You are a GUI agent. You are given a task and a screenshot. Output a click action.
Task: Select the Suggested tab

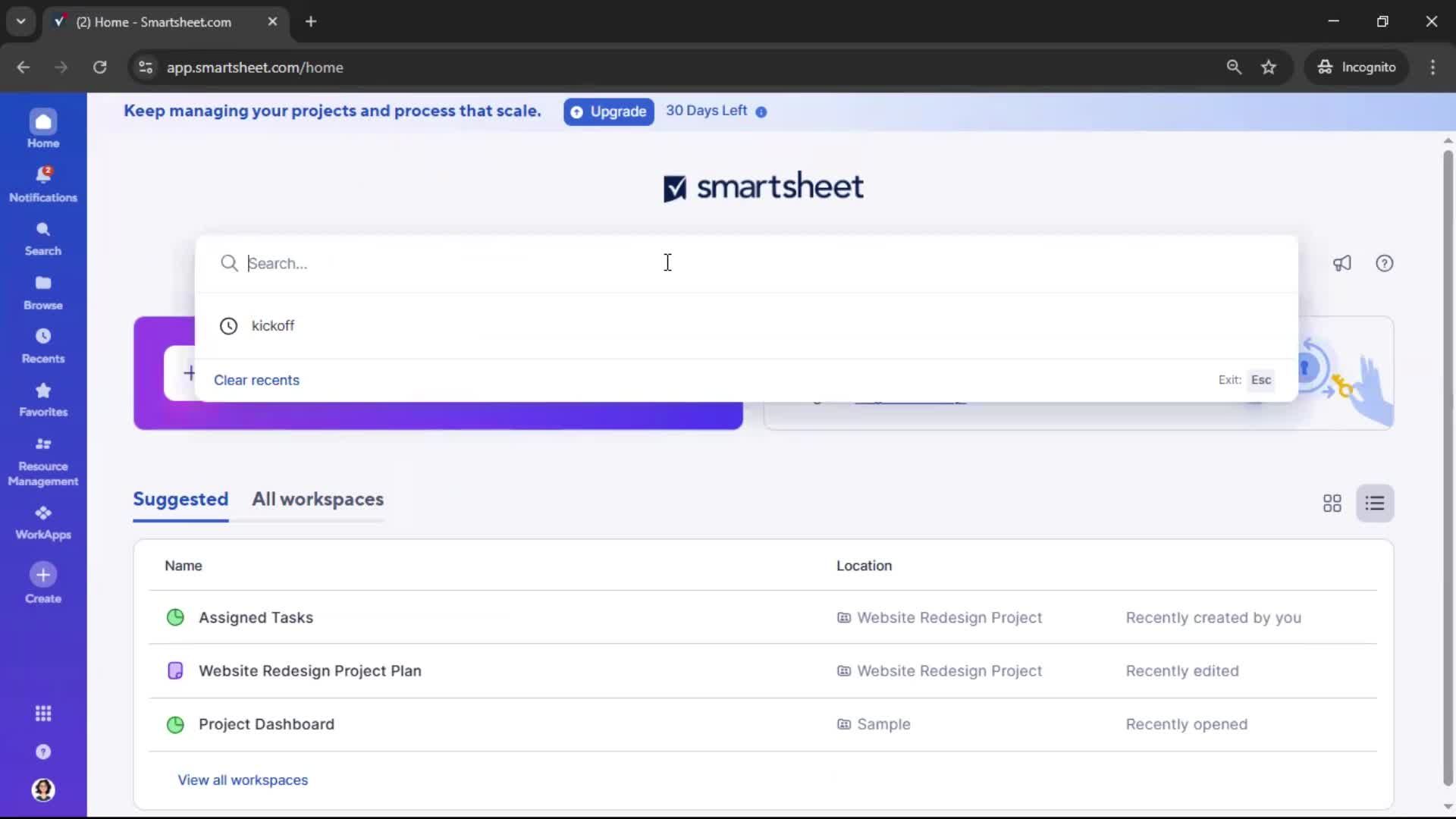(180, 500)
